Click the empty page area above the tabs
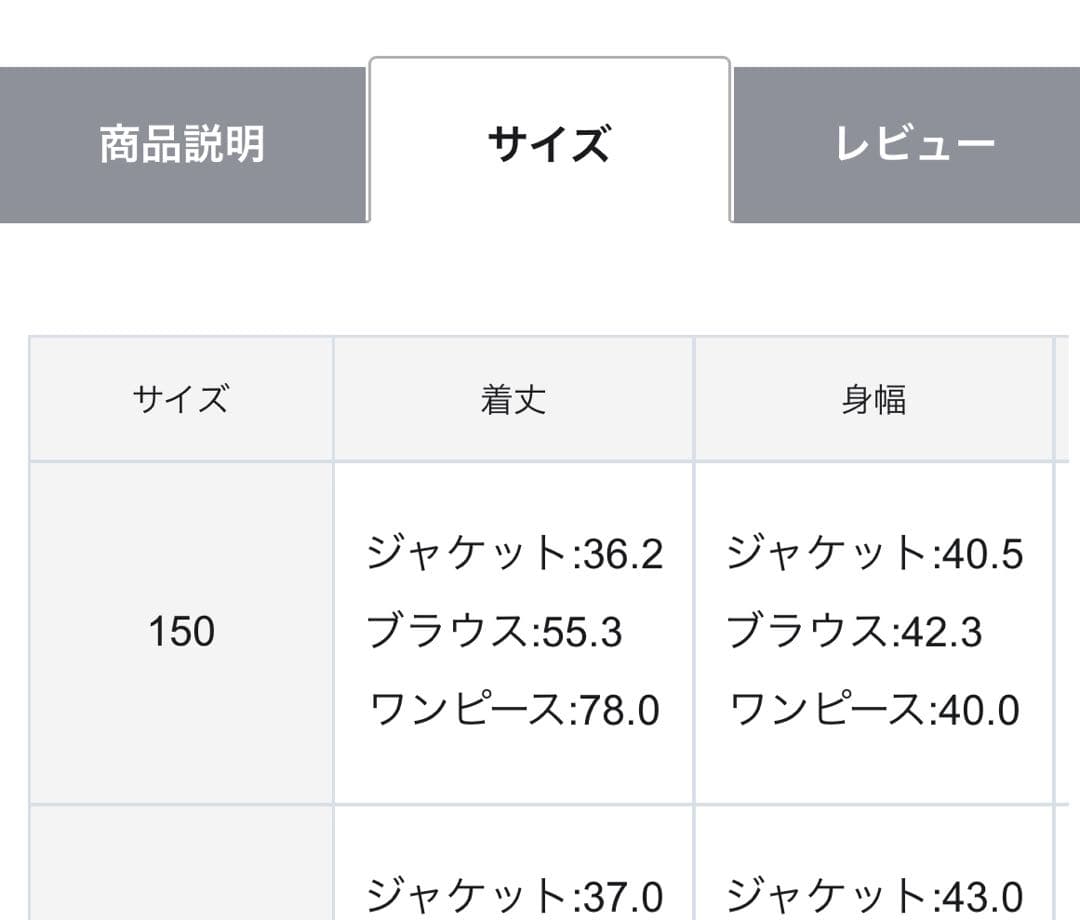This screenshot has width=1080, height=920. [540, 28]
